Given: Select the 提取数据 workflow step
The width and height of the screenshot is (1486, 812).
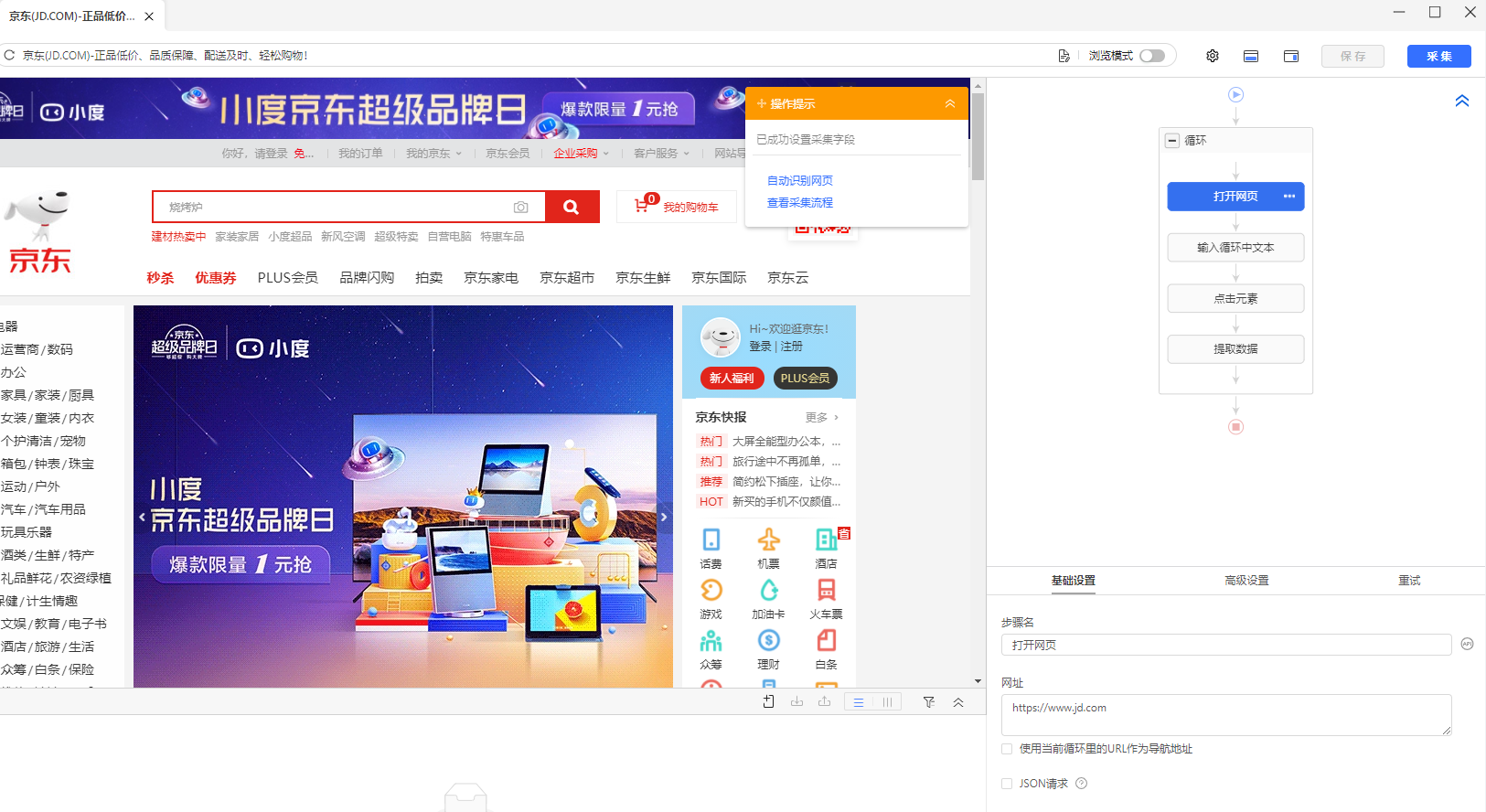Looking at the screenshot, I should click(x=1235, y=349).
